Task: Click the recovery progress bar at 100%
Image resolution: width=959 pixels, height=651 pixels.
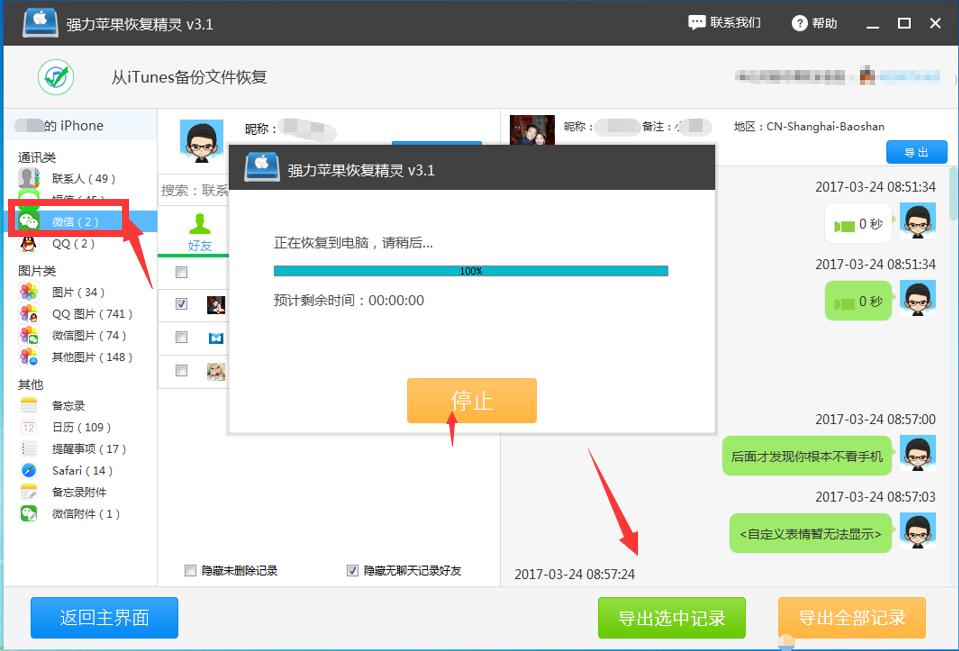Action: click(x=470, y=271)
